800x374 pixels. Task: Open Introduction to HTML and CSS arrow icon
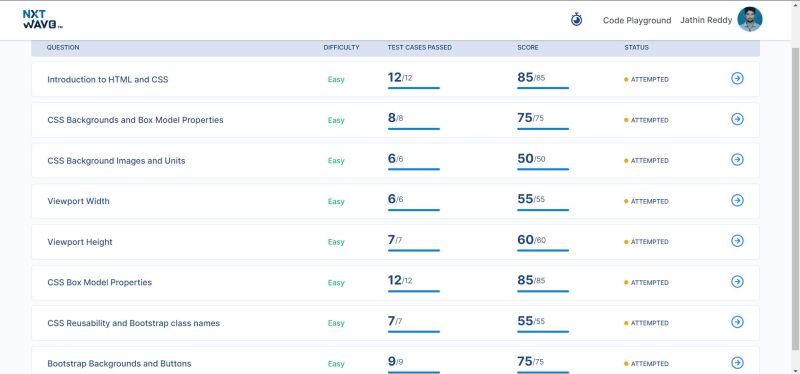point(737,78)
